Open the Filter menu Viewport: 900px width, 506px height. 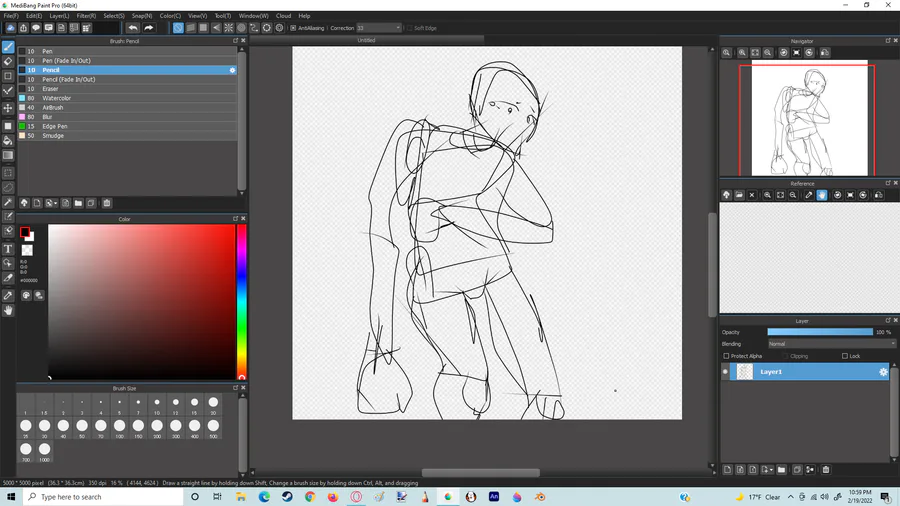tap(86, 16)
